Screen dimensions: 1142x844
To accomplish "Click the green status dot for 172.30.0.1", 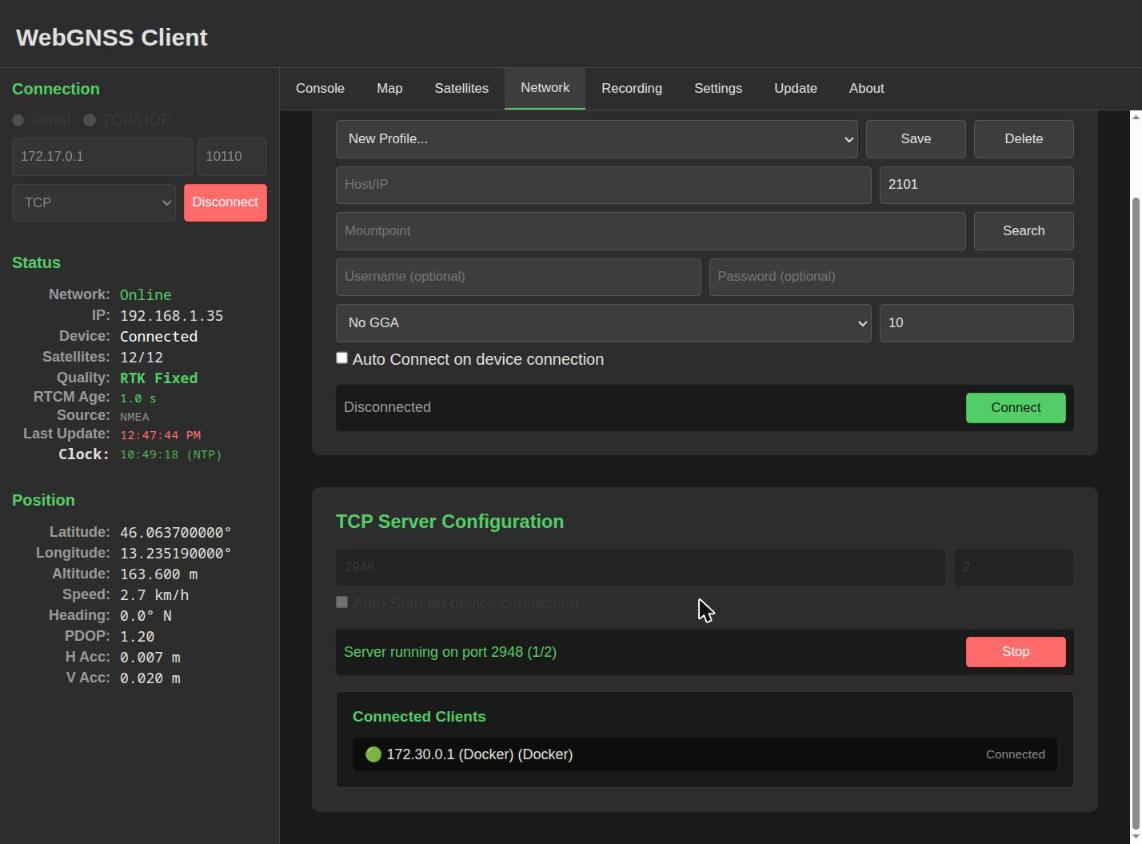I will tap(373, 754).
